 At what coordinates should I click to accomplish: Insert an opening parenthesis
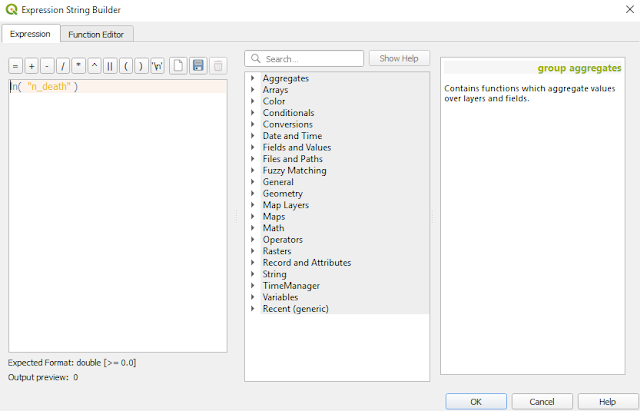pyautogui.click(x=126, y=66)
